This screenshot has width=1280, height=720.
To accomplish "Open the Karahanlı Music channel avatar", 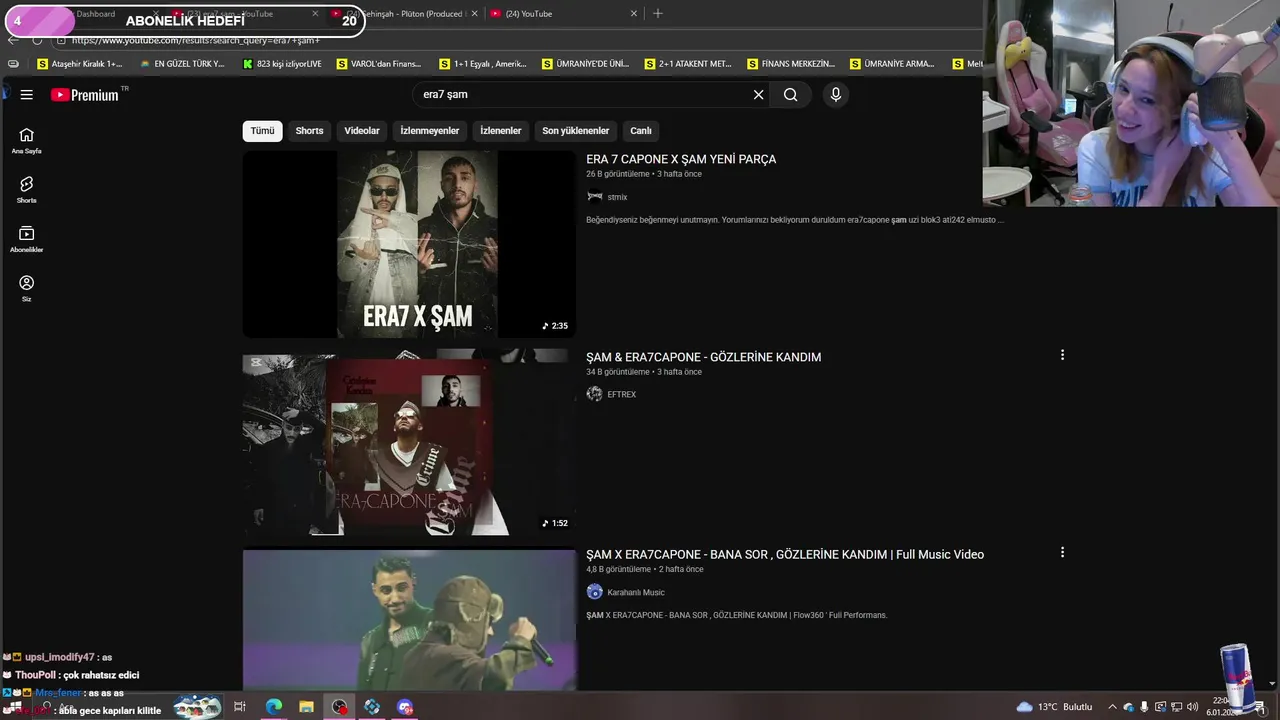I will coord(595,592).
